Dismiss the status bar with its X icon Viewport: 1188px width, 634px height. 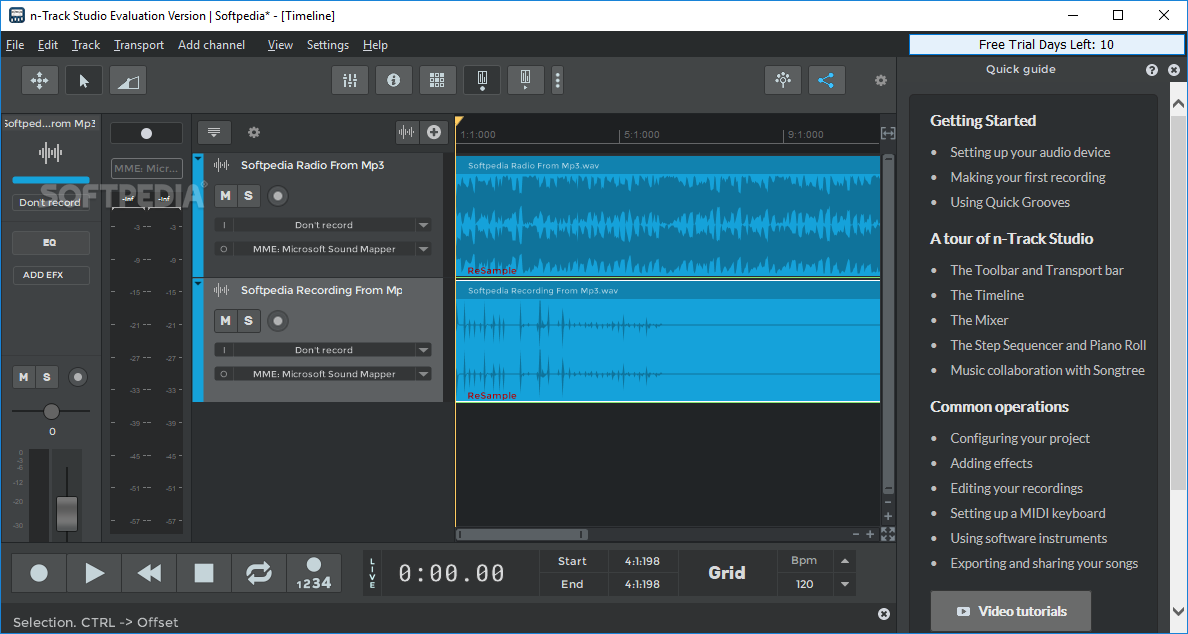click(x=884, y=614)
